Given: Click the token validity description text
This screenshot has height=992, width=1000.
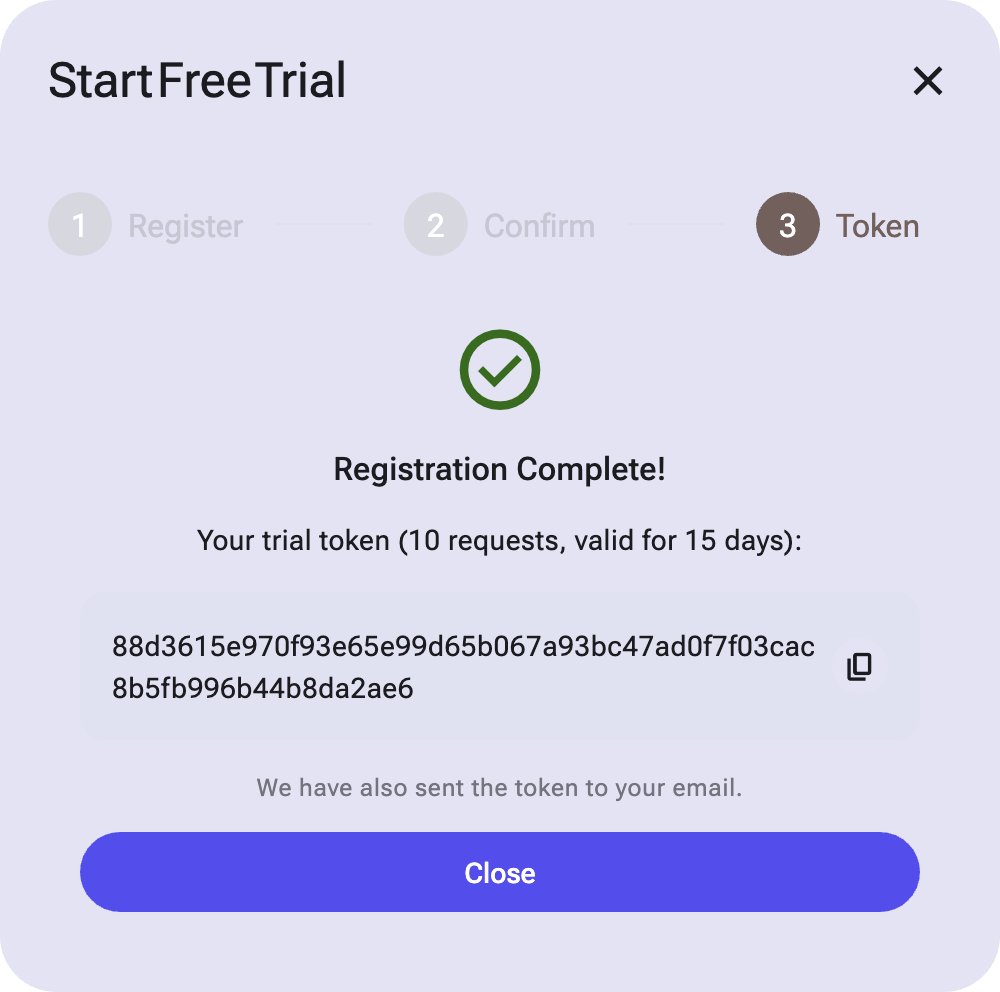Looking at the screenshot, I should pos(499,540).
